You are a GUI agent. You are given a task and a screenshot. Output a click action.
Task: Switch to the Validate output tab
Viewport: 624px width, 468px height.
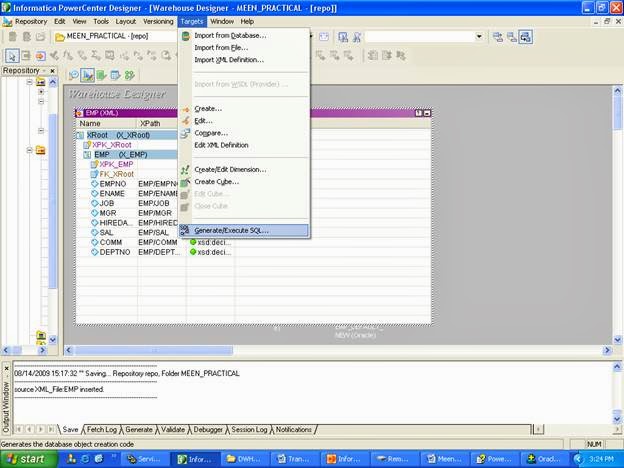[x=173, y=430]
